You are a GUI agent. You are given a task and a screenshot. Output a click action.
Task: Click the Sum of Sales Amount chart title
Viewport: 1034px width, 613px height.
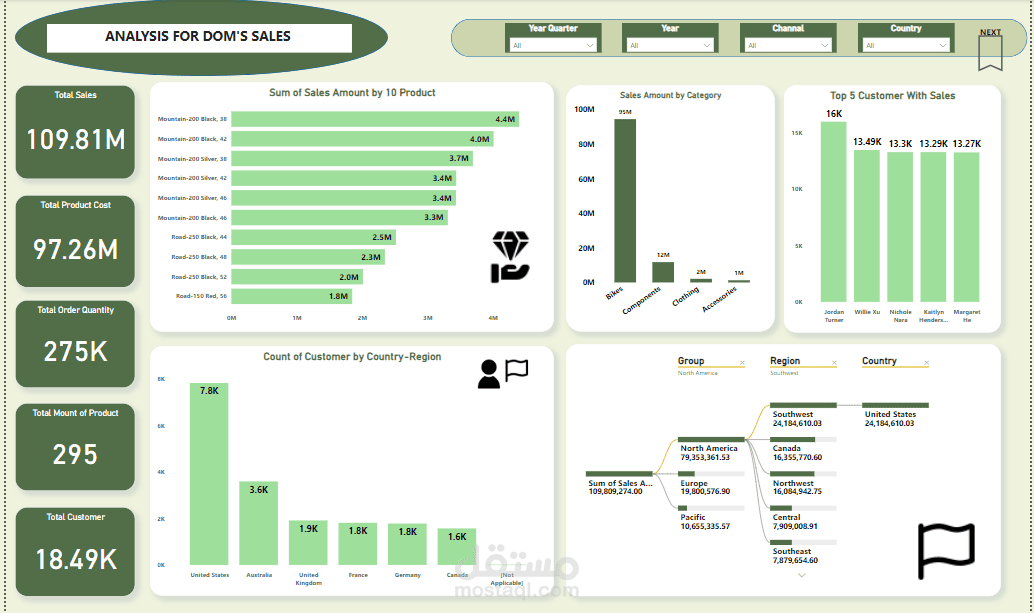[352, 92]
